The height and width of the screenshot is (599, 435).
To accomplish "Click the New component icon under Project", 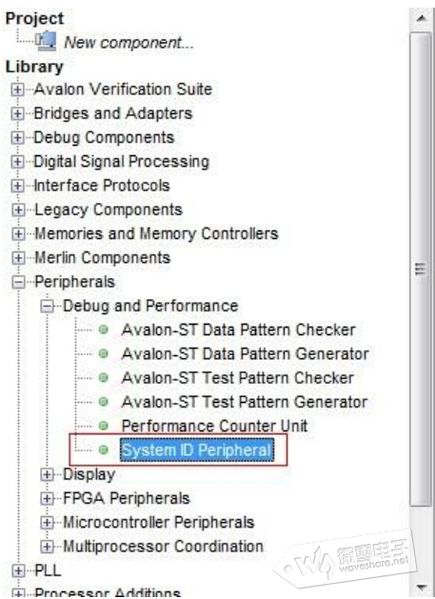I will pyautogui.click(x=46, y=41).
